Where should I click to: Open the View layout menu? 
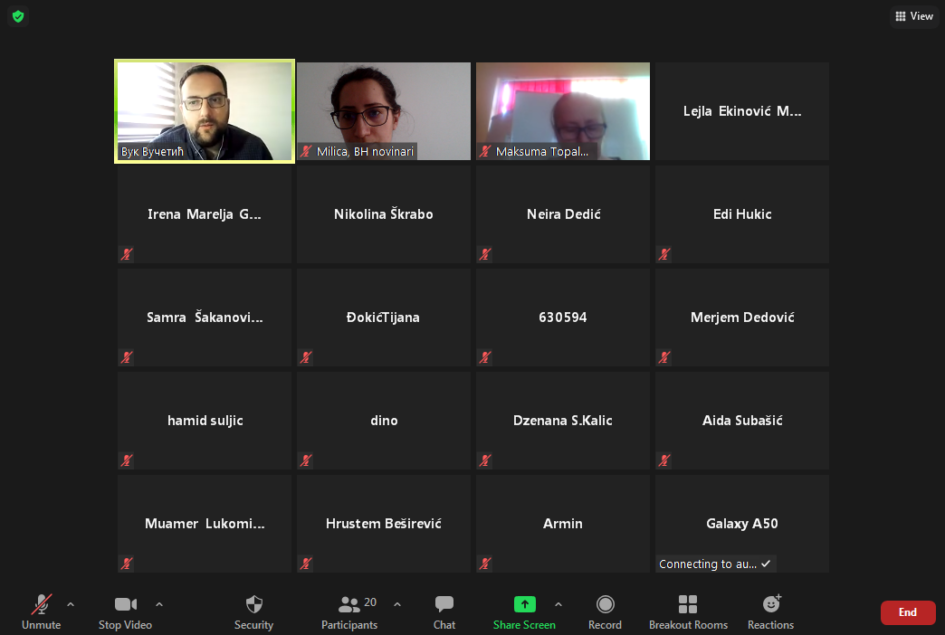click(x=914, y=16)
